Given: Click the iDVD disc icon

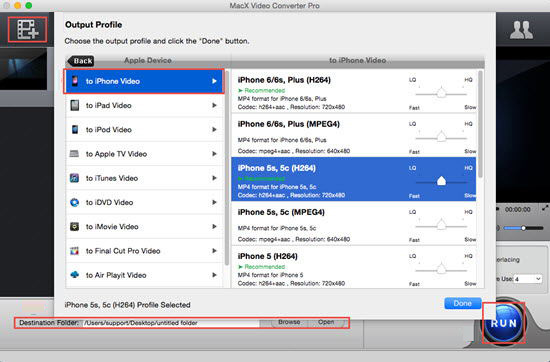Looking at the screenshot, I should pyautogui.click(x=74, y=202).
